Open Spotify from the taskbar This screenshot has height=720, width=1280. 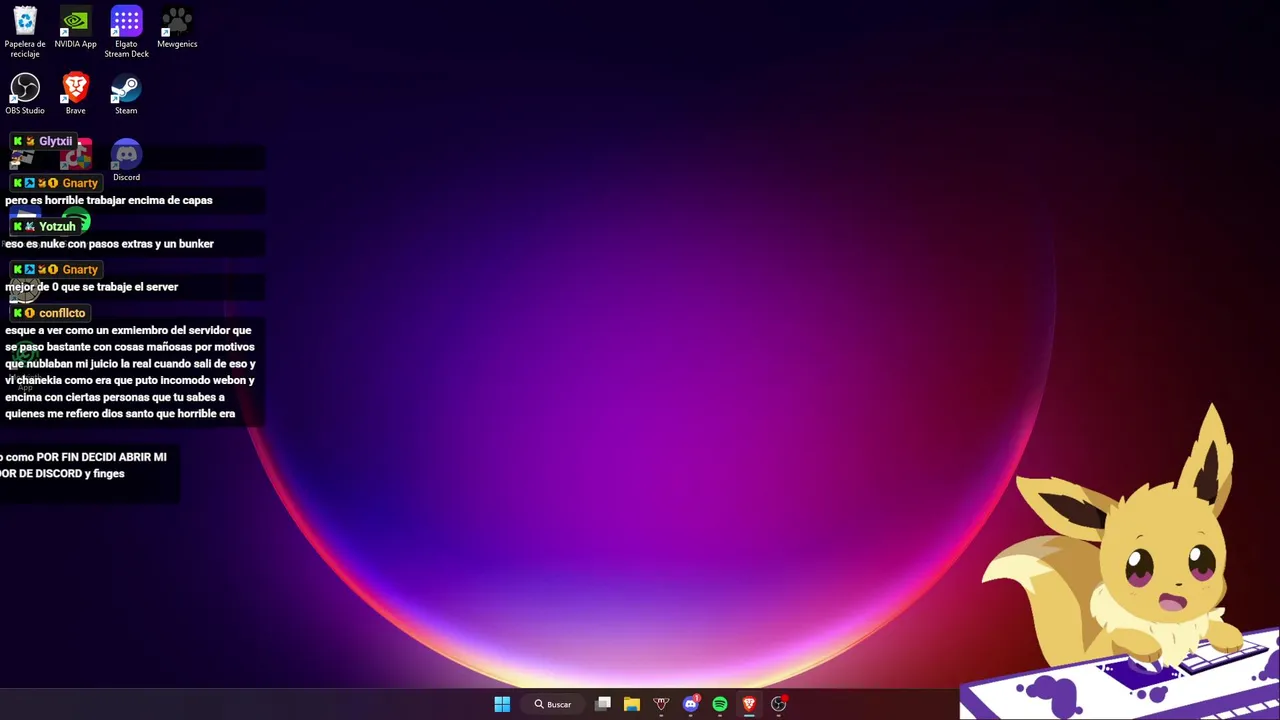[719, 704]
